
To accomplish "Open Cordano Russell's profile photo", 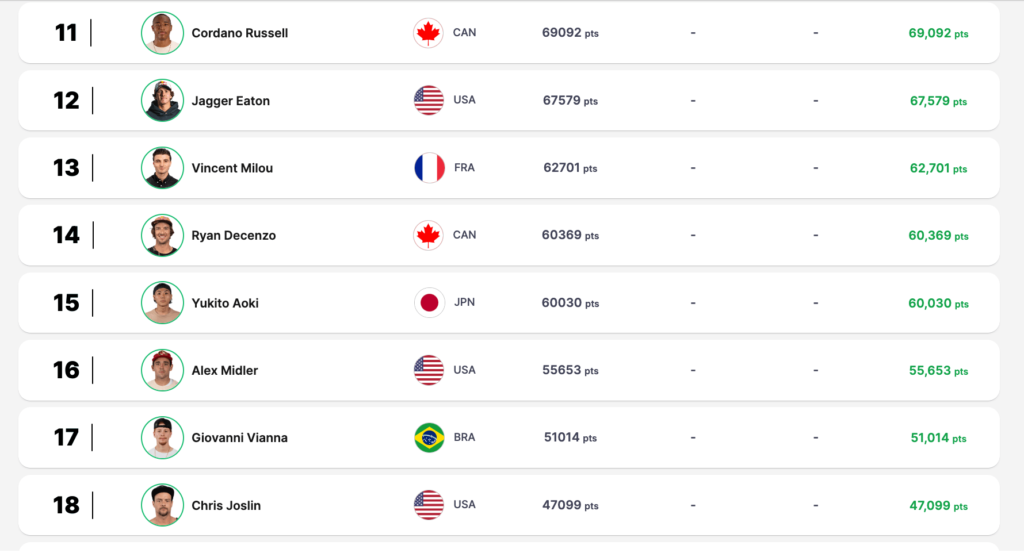I will click(162, 33).
